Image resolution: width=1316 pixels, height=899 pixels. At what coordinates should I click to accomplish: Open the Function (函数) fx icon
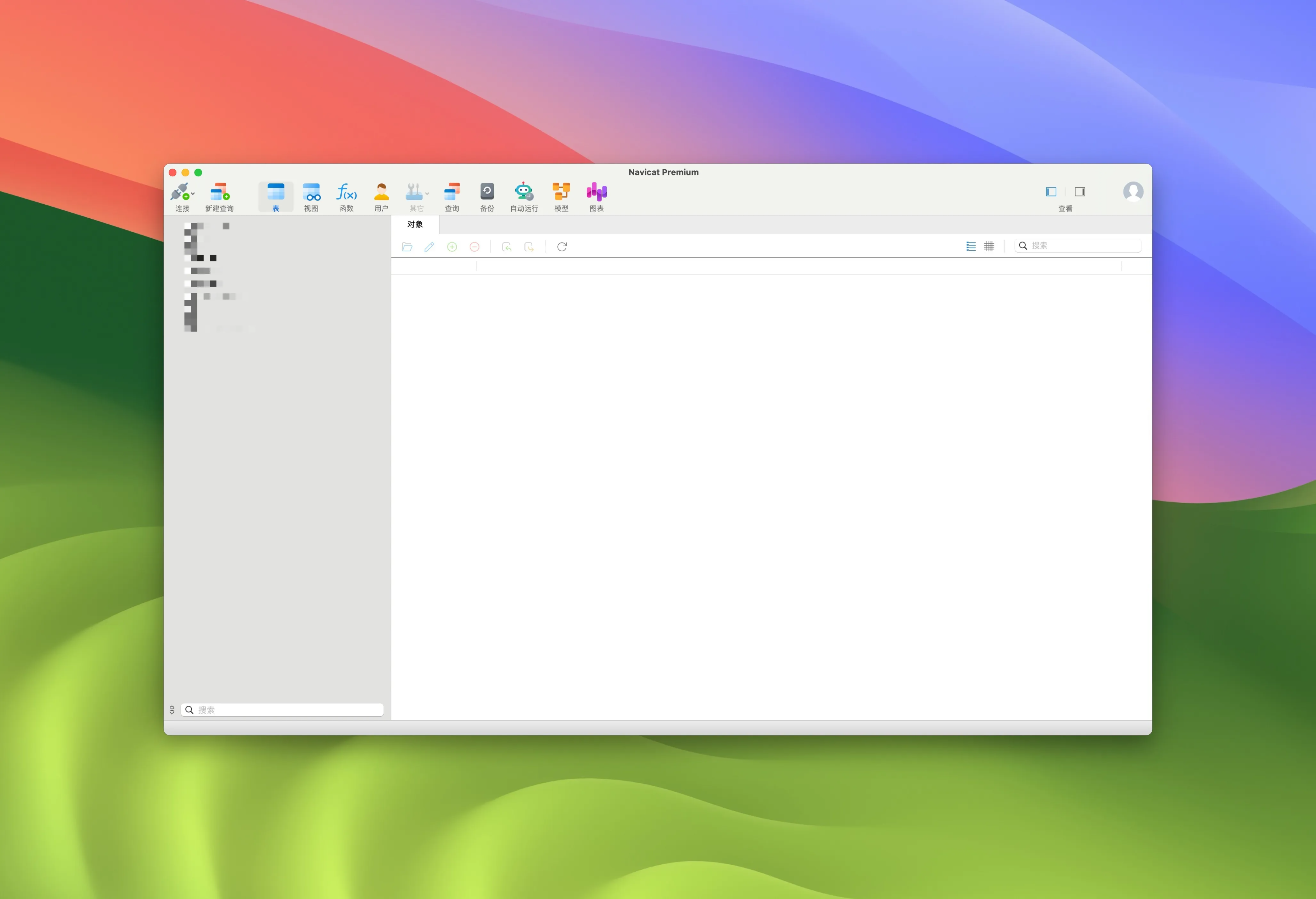point(346,192)
